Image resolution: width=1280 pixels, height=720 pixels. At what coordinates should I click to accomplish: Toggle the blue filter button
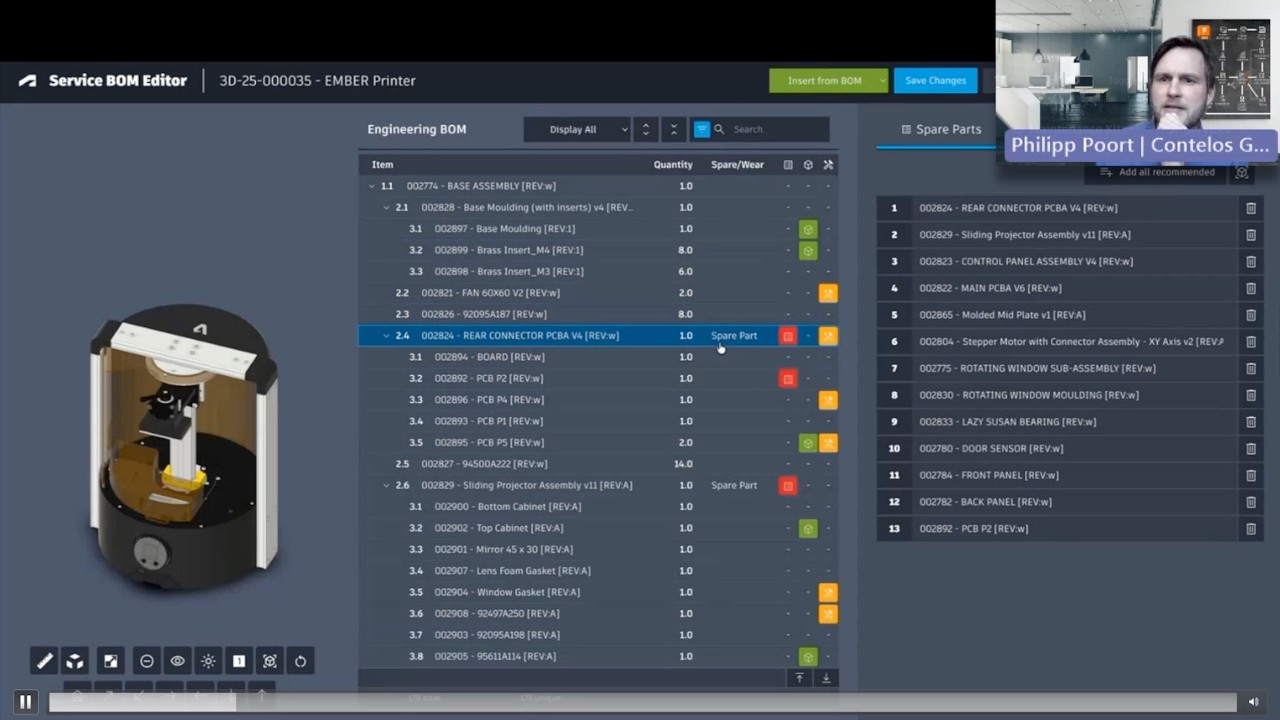(702, 129)
